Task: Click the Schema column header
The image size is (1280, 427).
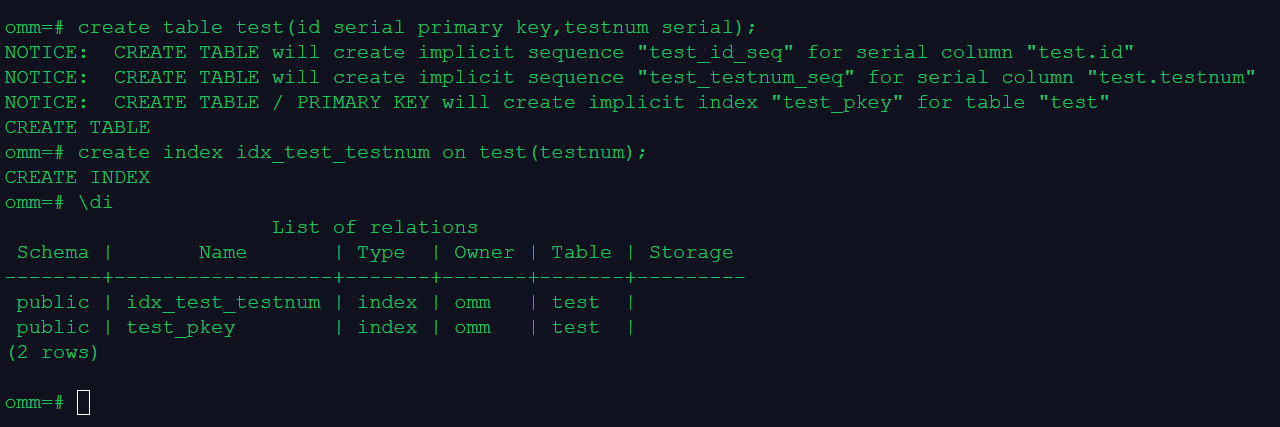Action: (x=52, y=252)
